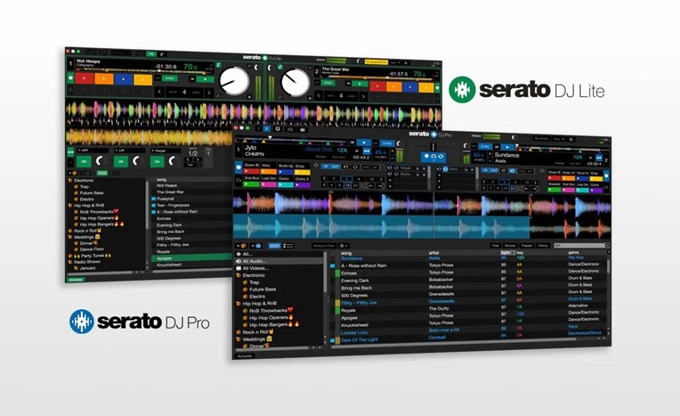This screenshot has height=416, width=680.
Task: Open the Browse panel tab in DJ Pro
Action: click(510, 246)
